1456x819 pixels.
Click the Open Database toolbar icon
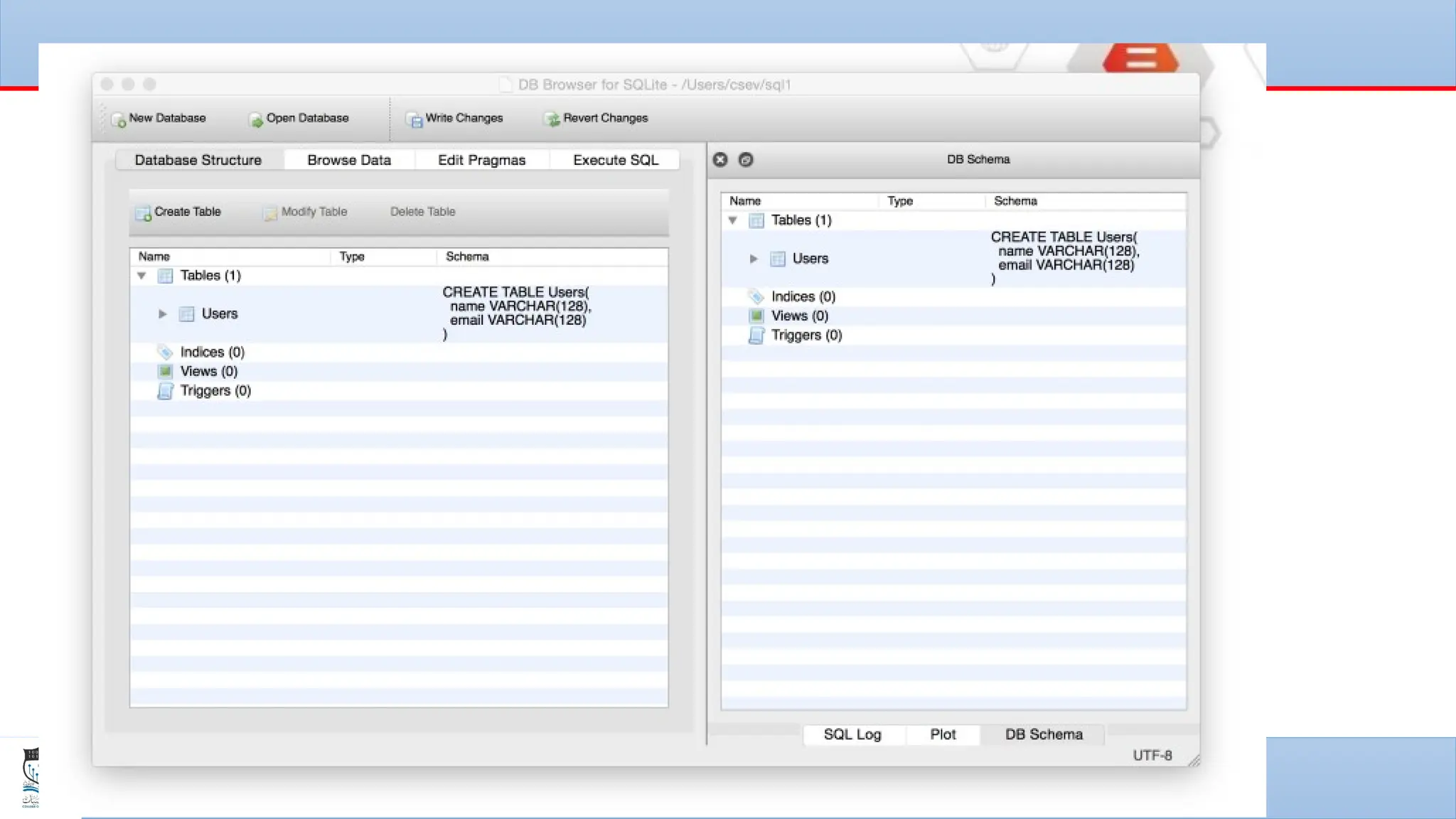tap(256, 119)
